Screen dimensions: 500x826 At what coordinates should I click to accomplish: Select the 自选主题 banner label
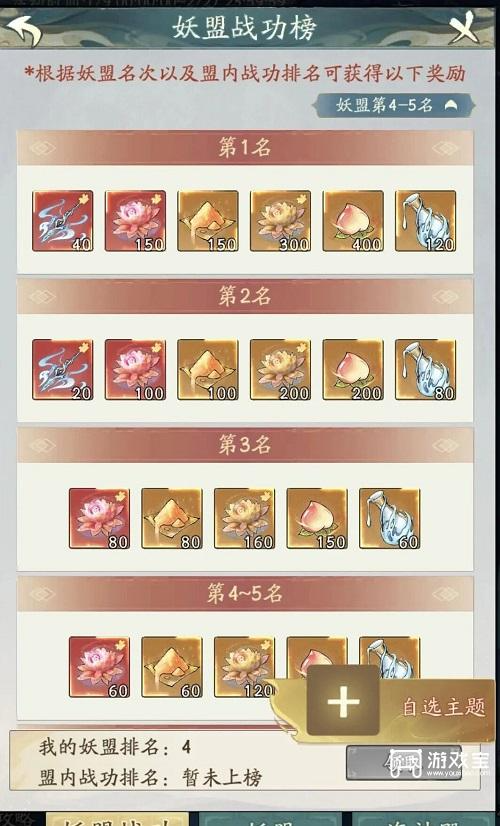coord(444,707)
